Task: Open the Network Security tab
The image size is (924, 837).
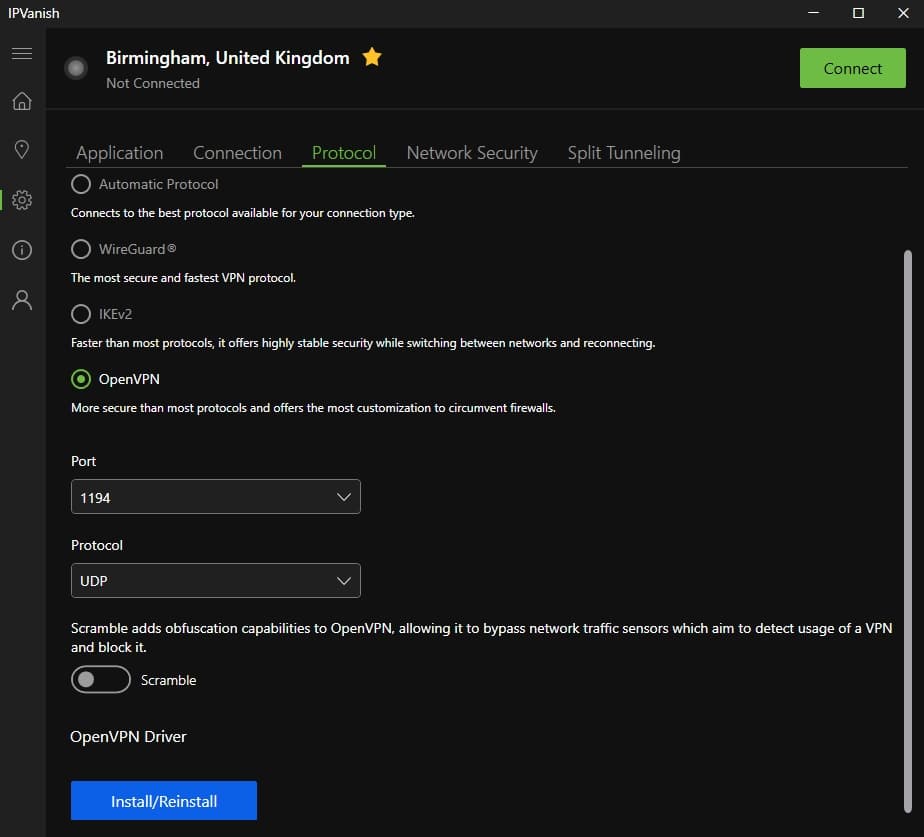Action: coord(472,153)
